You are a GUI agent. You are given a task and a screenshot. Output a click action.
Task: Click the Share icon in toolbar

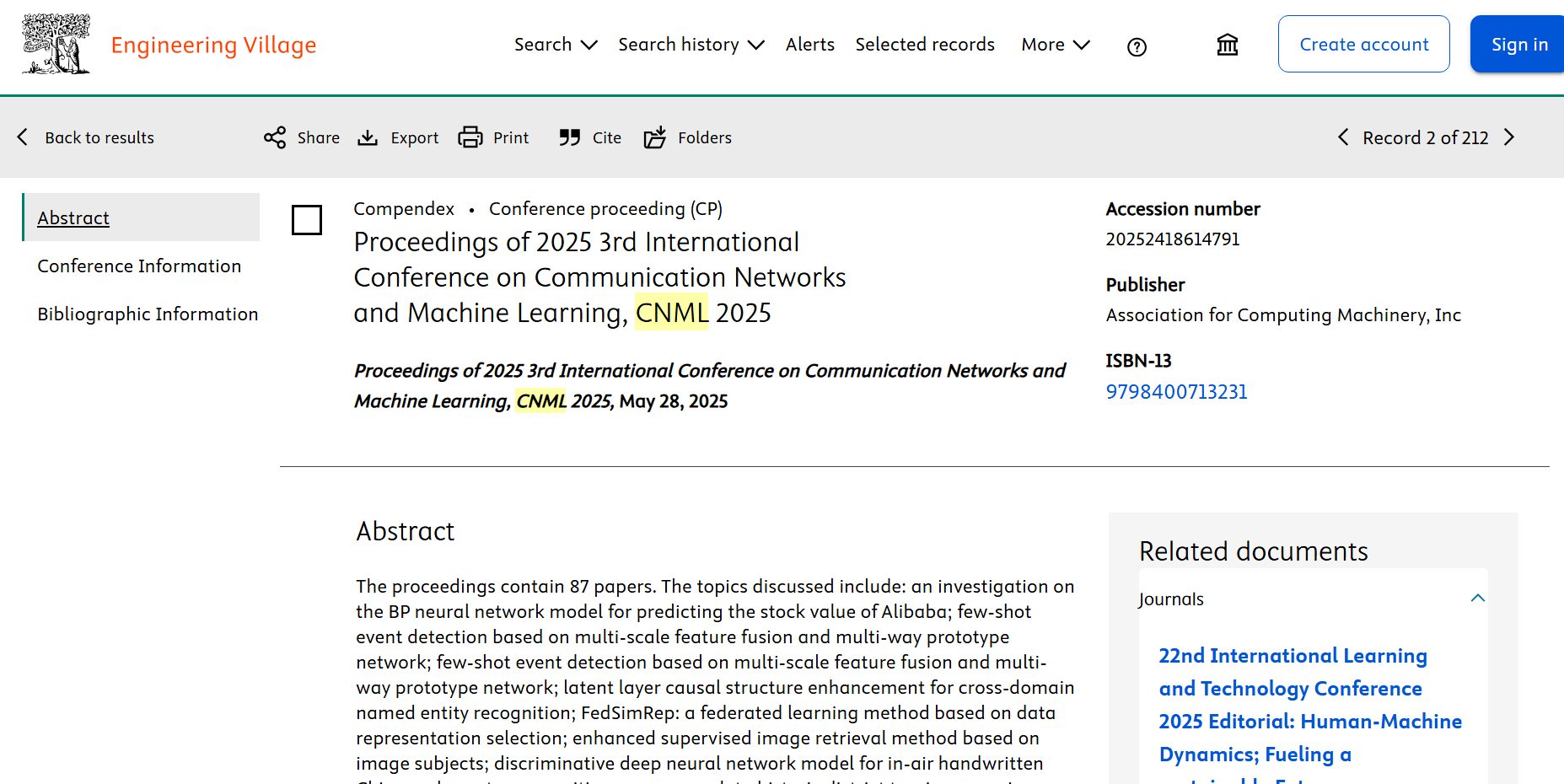tap(275, 137)
